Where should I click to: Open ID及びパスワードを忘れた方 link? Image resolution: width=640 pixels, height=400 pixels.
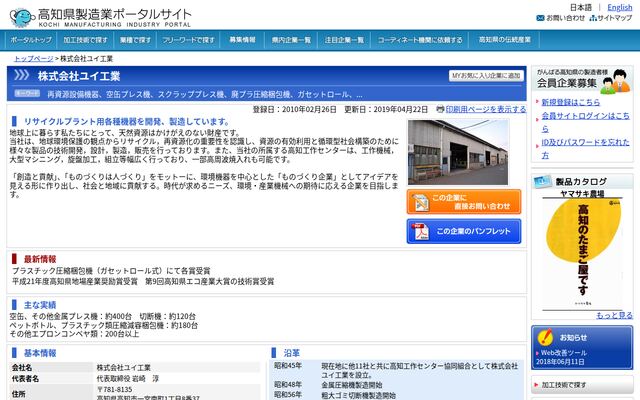585,149
